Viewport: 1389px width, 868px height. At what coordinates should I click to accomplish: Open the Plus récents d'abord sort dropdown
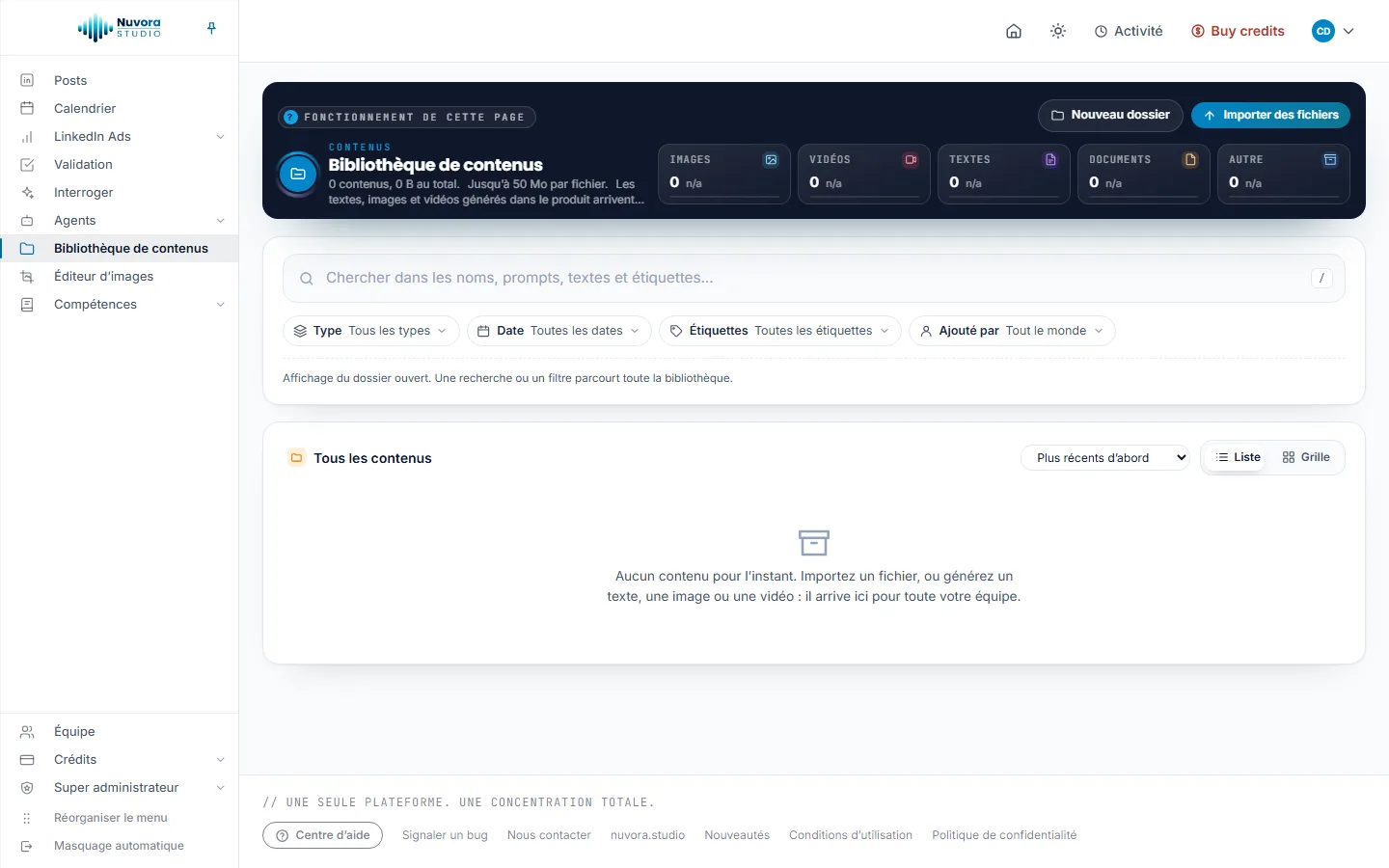[1105, 458]
